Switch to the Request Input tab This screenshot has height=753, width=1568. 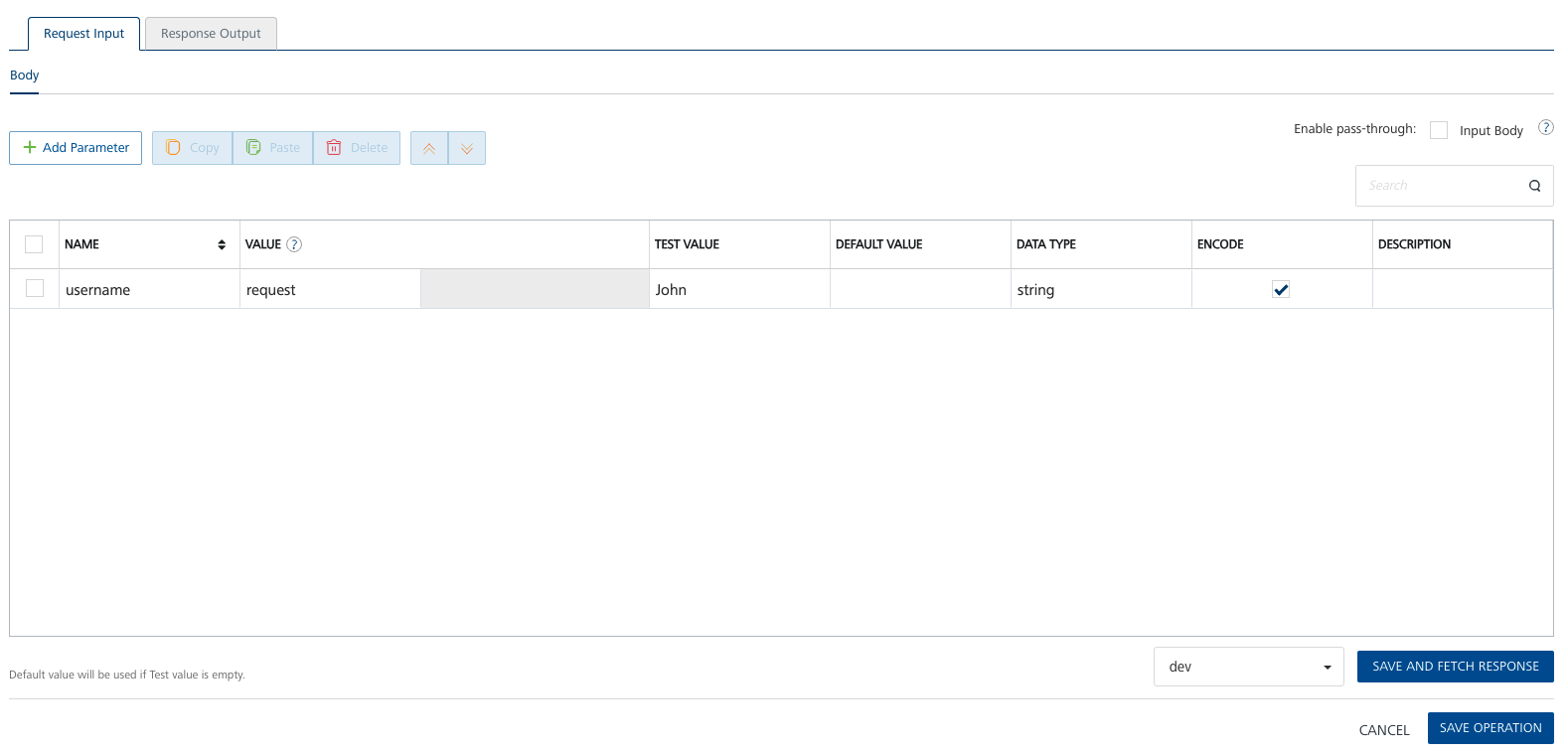[x=83, y=33]
